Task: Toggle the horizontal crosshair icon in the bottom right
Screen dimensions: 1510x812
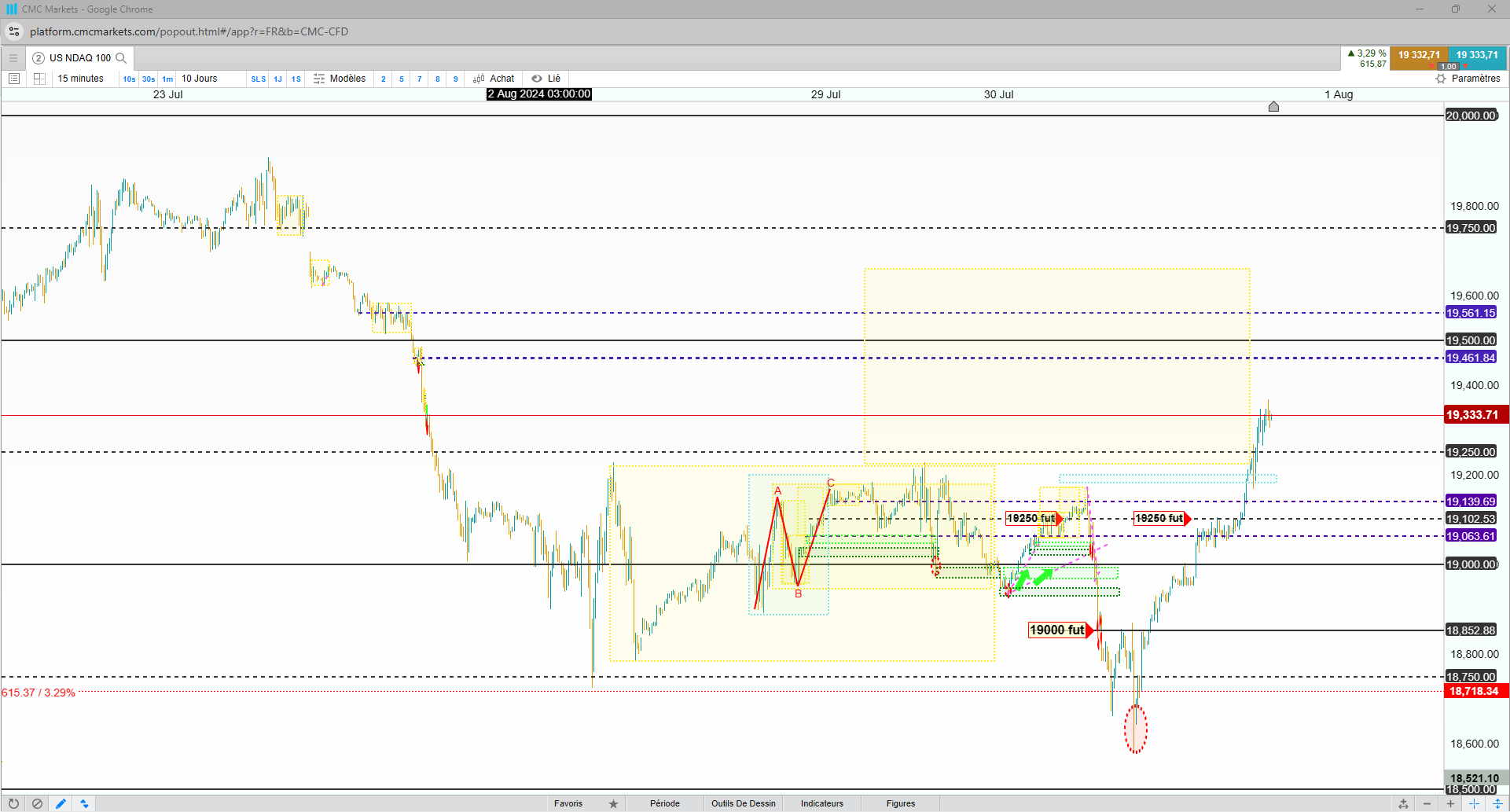Action: (1474, 803)
